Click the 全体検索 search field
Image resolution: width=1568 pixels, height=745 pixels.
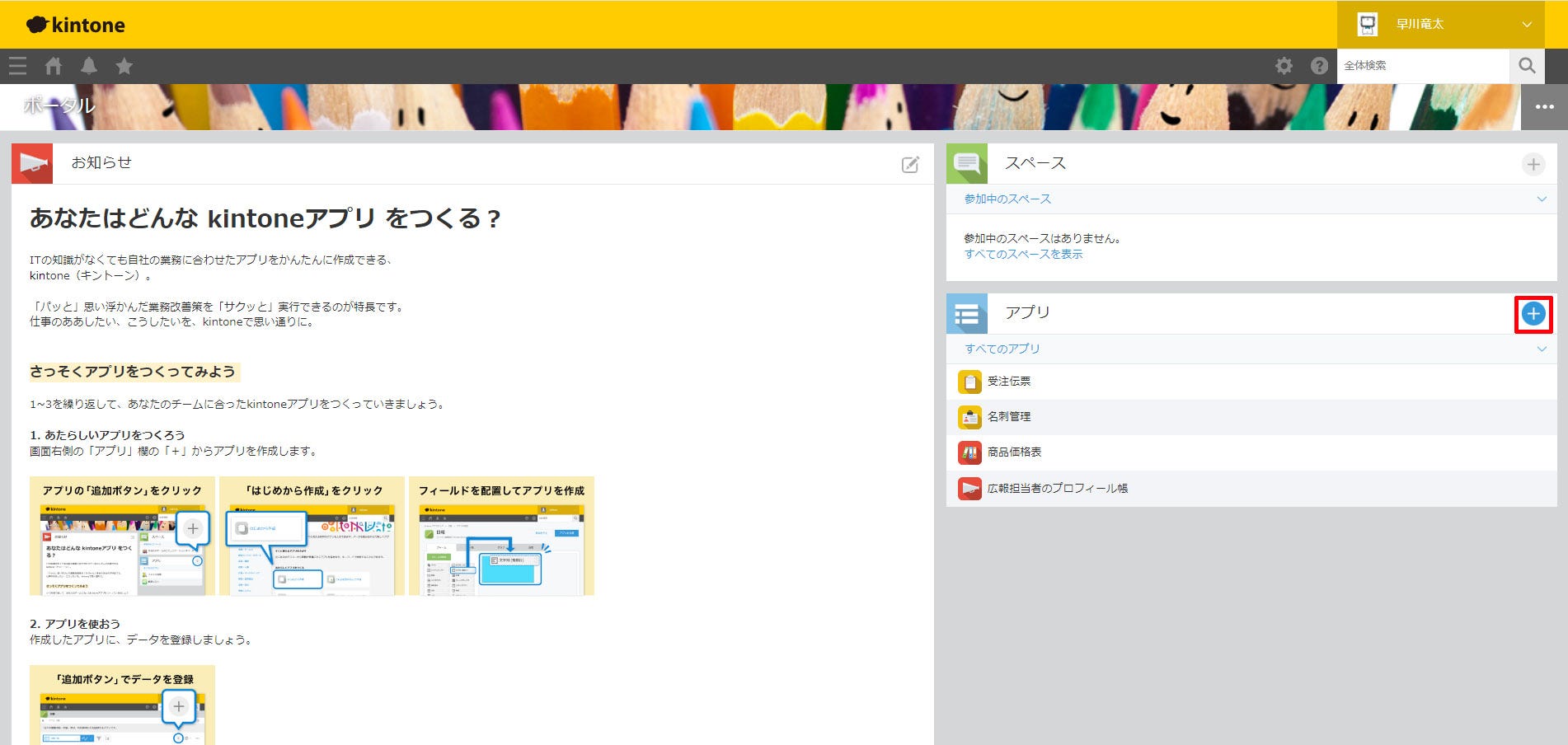pos(1424,66)
